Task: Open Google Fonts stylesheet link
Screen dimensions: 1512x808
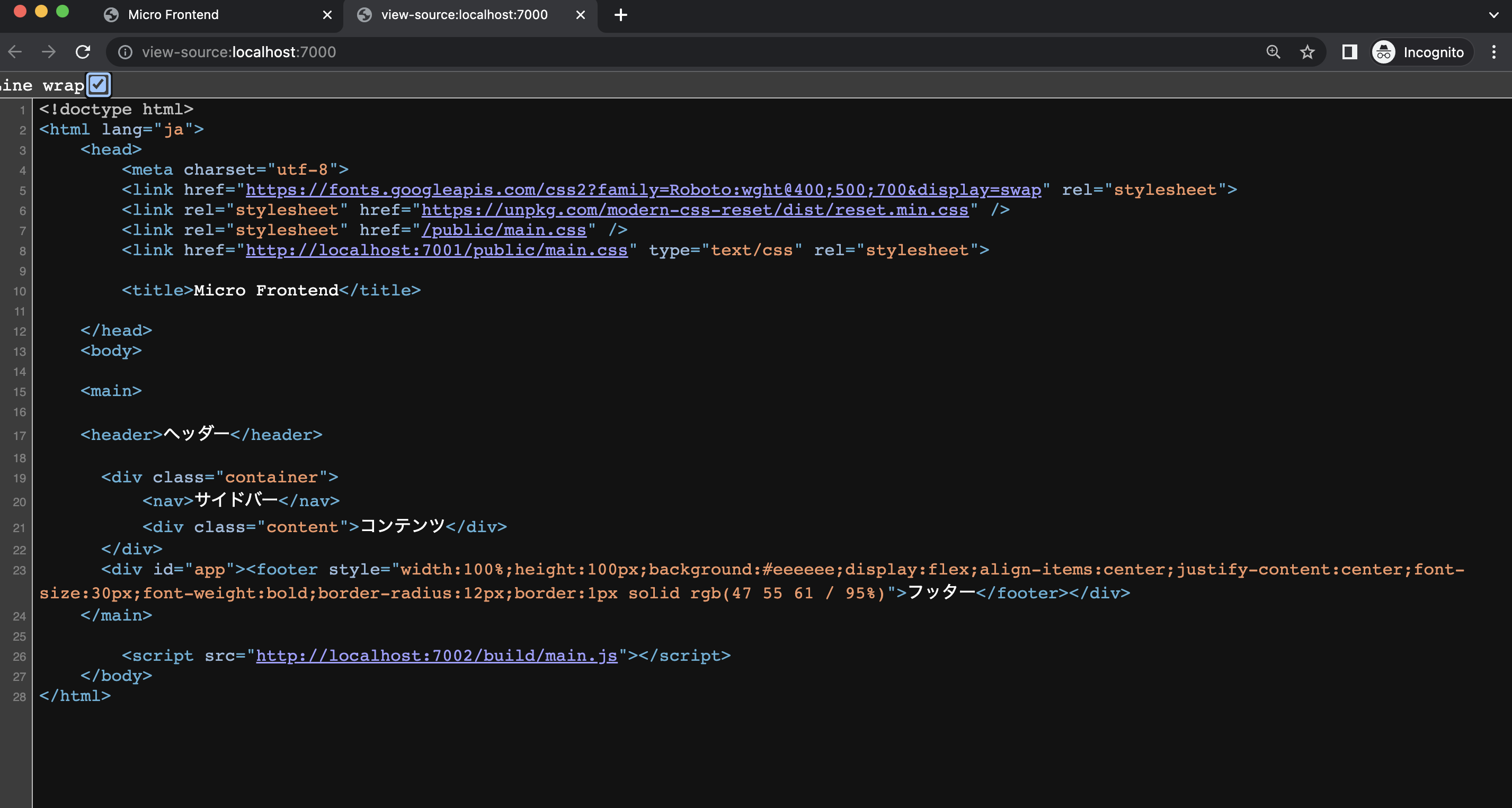Action: point(644,189)
